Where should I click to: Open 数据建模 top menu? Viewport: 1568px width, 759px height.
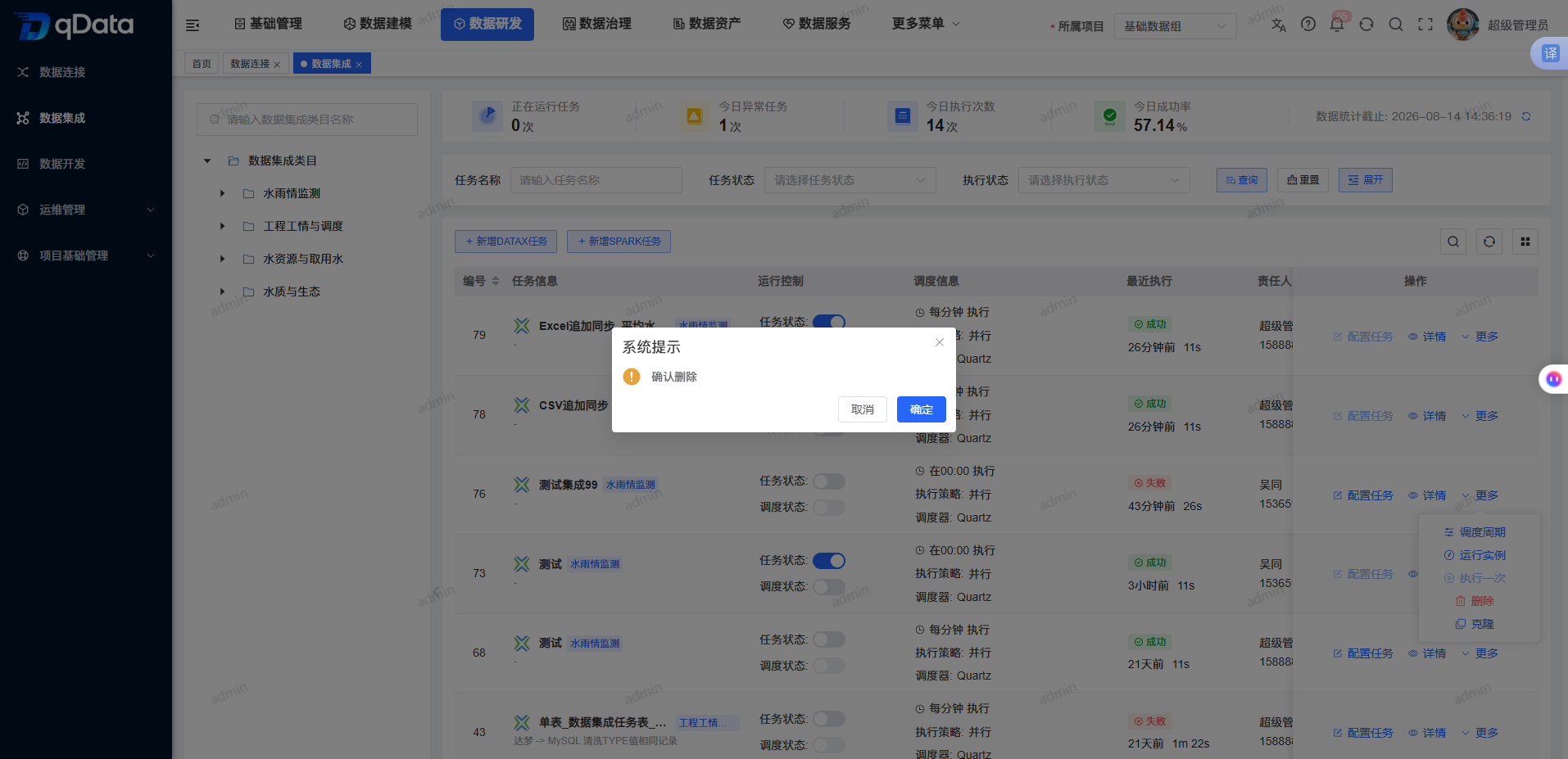click(x=378, y=24)
